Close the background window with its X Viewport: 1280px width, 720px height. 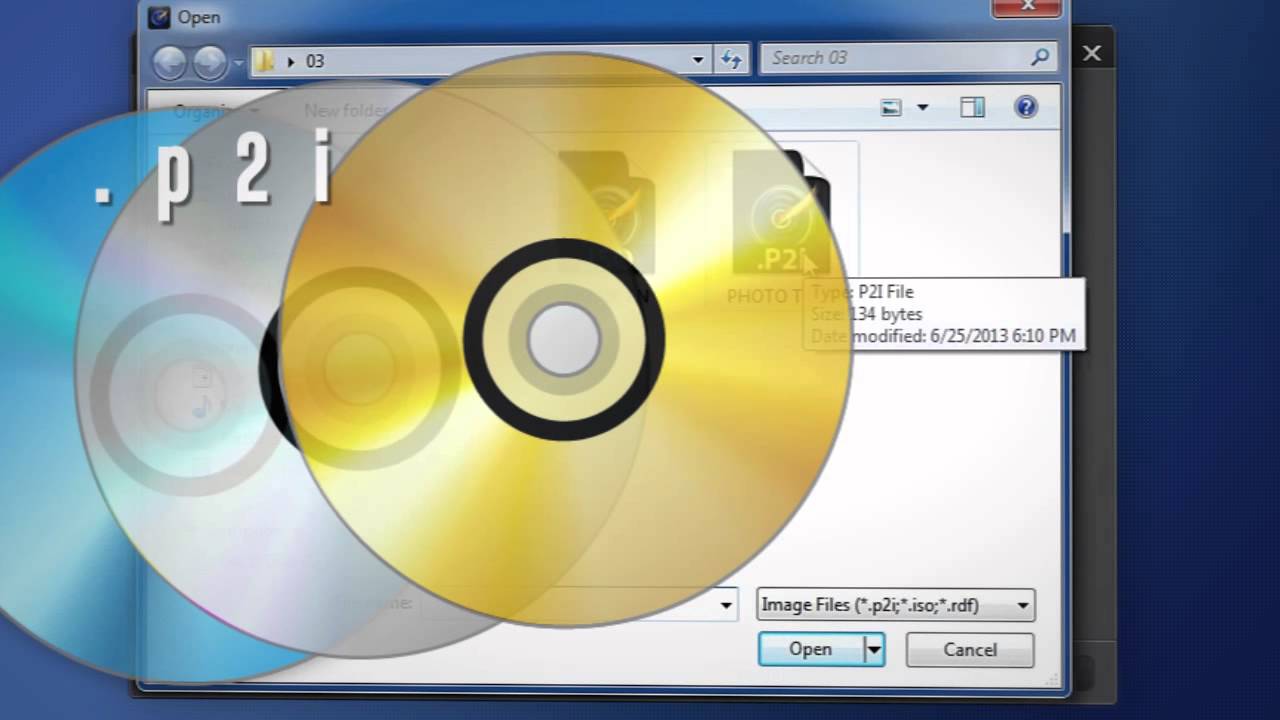(x=1092, y=54)
